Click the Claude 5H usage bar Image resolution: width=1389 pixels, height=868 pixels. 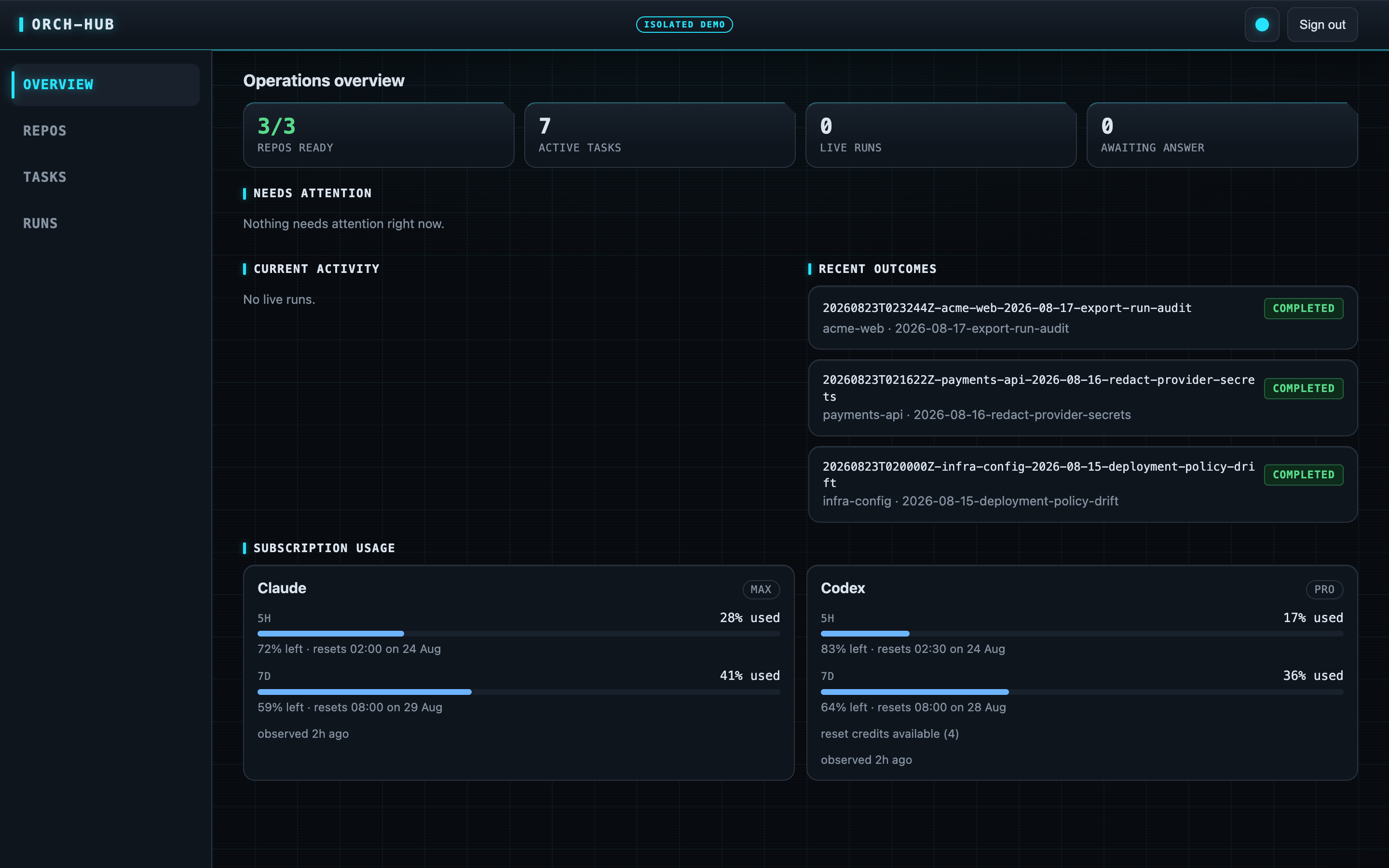(x=519, y=634)
